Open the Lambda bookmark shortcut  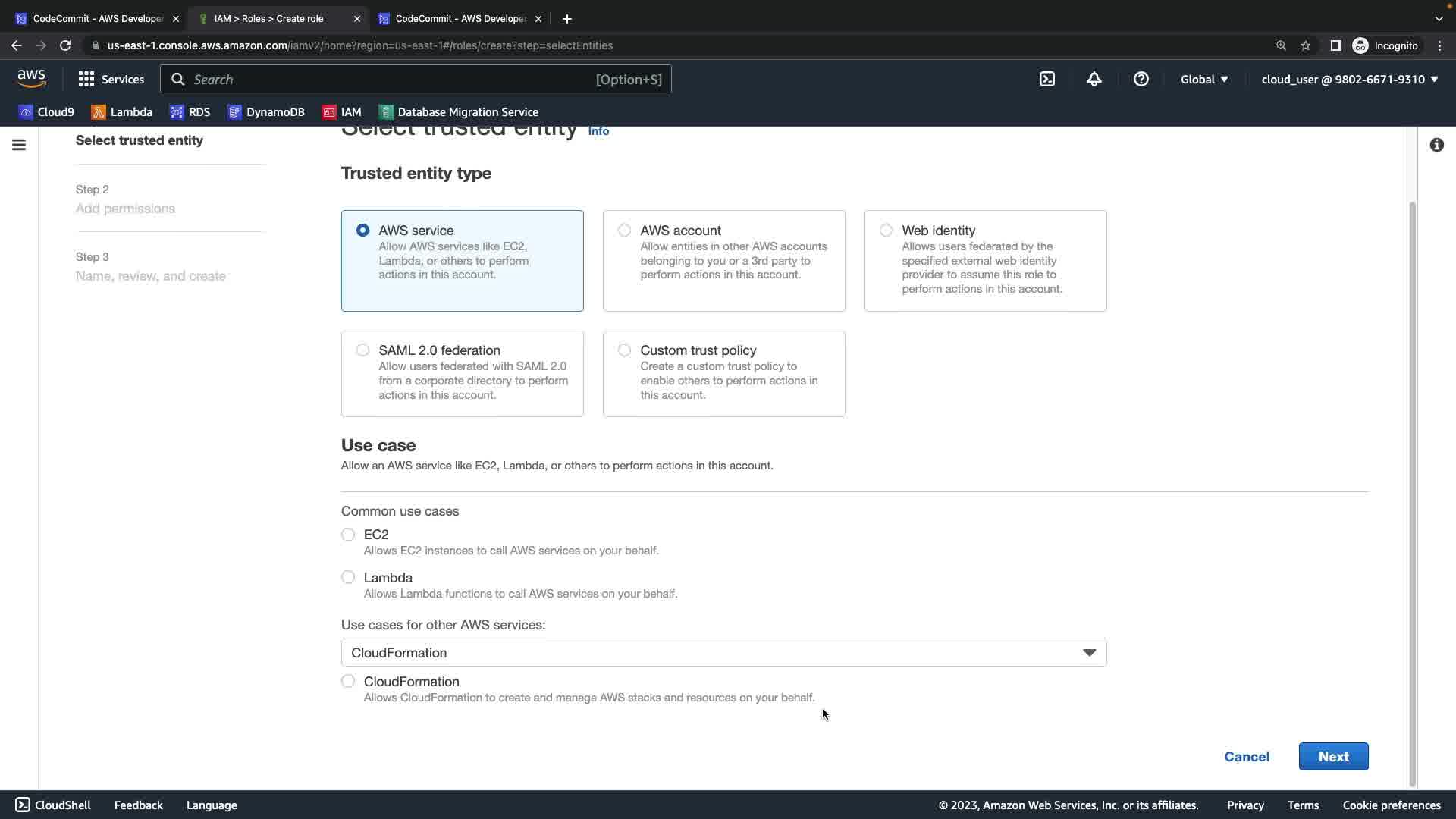[121, 112]
